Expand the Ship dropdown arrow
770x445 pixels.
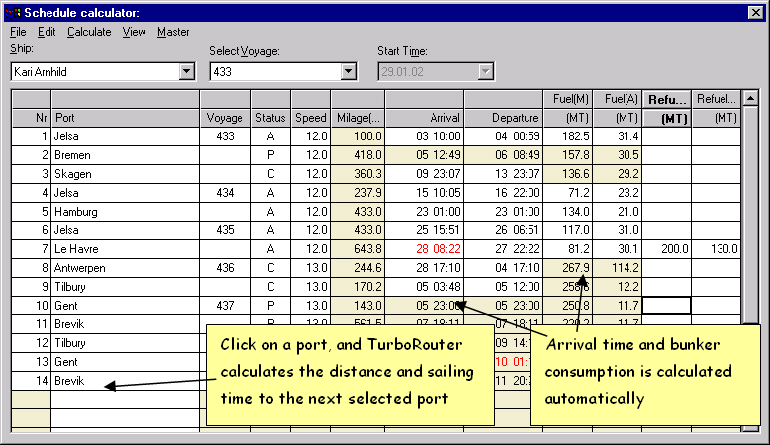[x=186, y=72]
